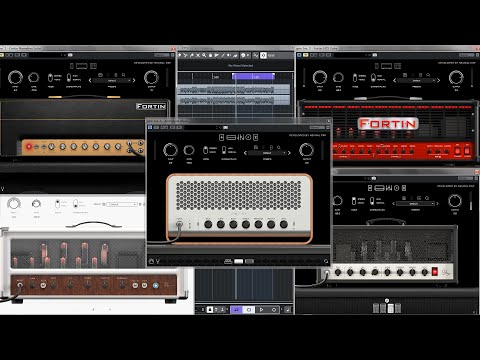
Task: Click save preset icon in black Fortin amp window
Action: [x=100, y=75]
